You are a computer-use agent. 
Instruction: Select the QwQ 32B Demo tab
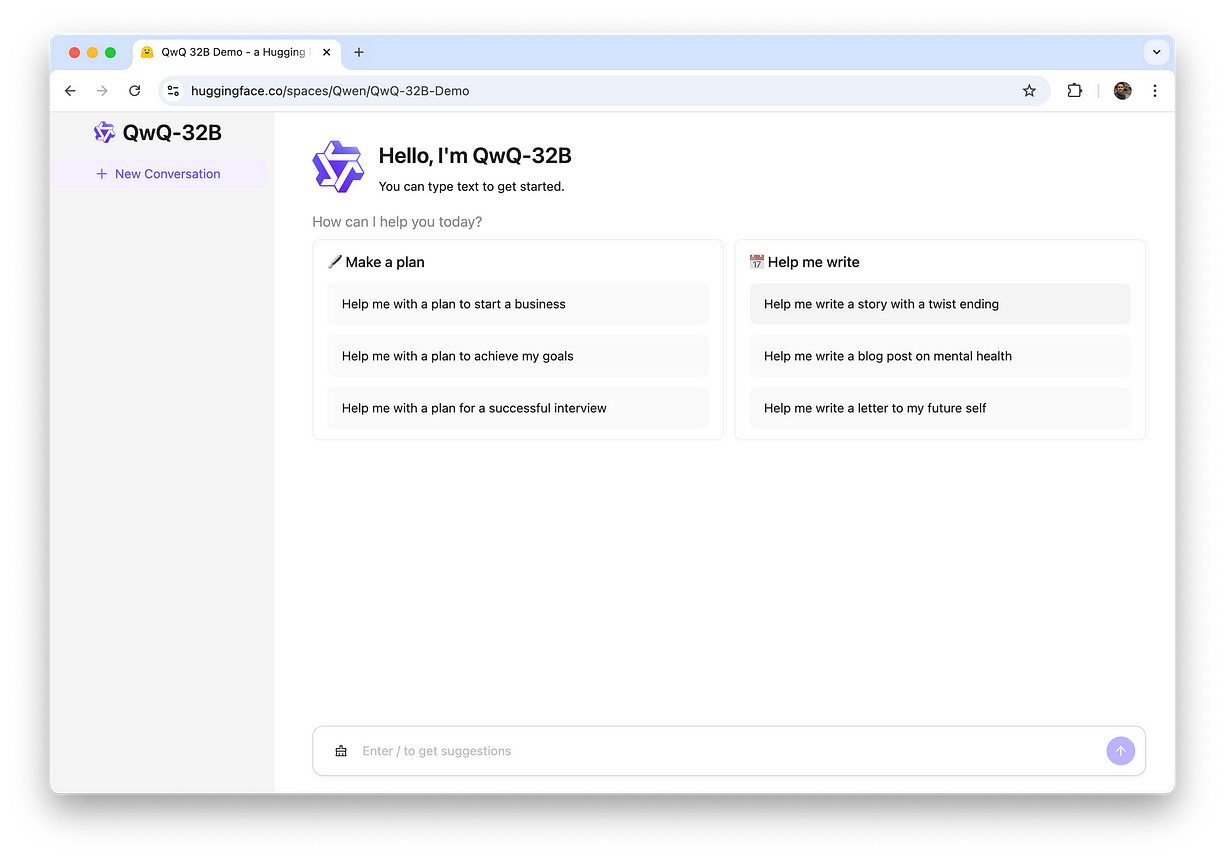[232, 52]
